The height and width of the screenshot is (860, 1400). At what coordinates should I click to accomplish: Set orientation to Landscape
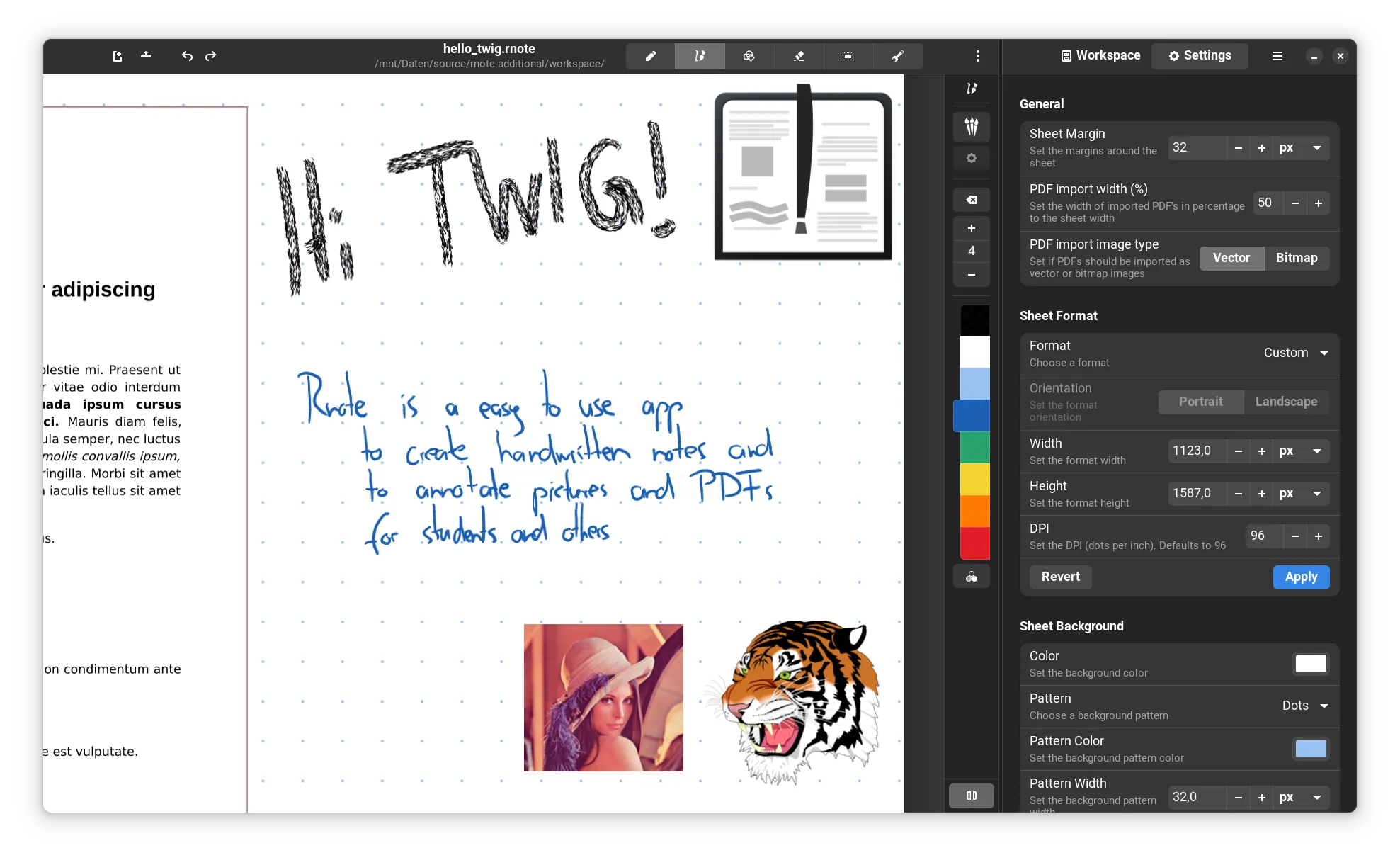(1286, 402)
